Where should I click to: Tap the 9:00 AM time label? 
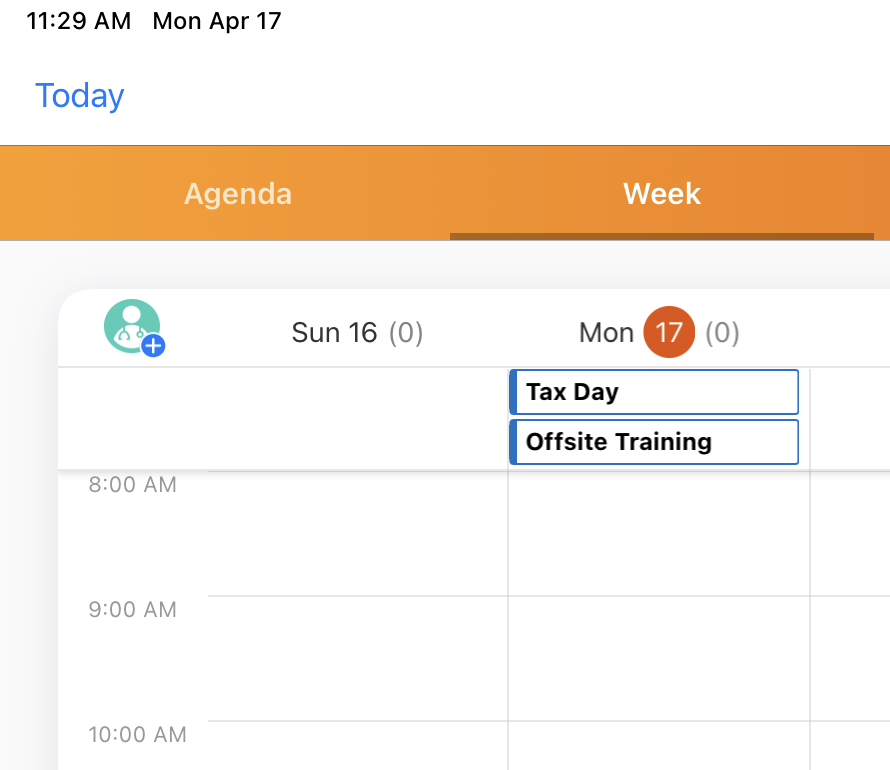(132, 609)
